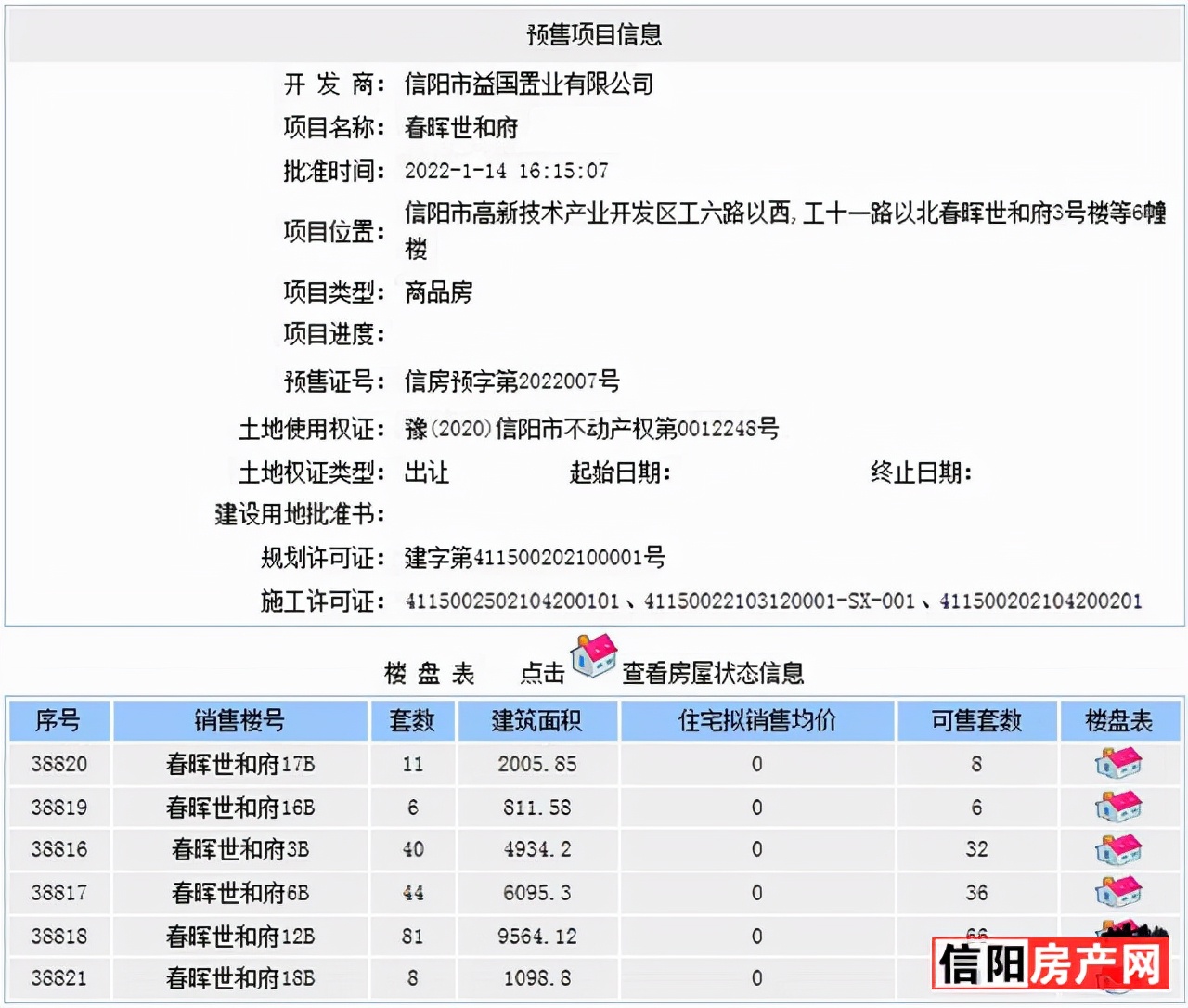The height and width of the screenshot is (1008, 1188).
Task: Select building name 春晖世和府3B
Action: coord(240,849)
